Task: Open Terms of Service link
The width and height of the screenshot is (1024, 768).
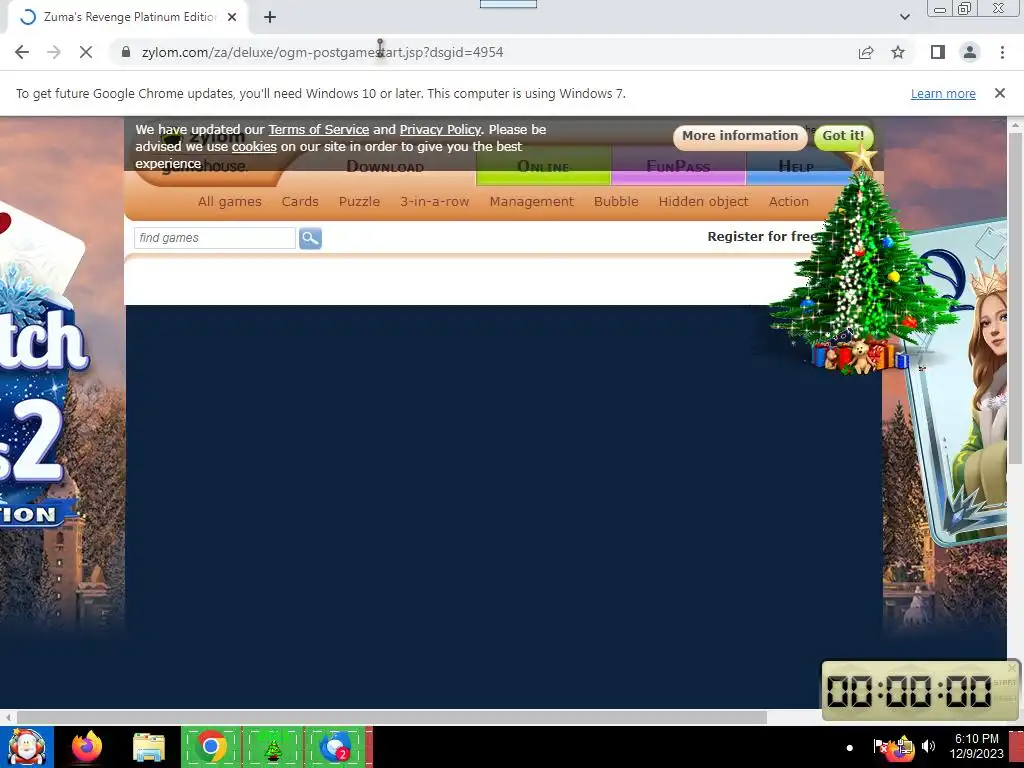Action: pos(319,129)
